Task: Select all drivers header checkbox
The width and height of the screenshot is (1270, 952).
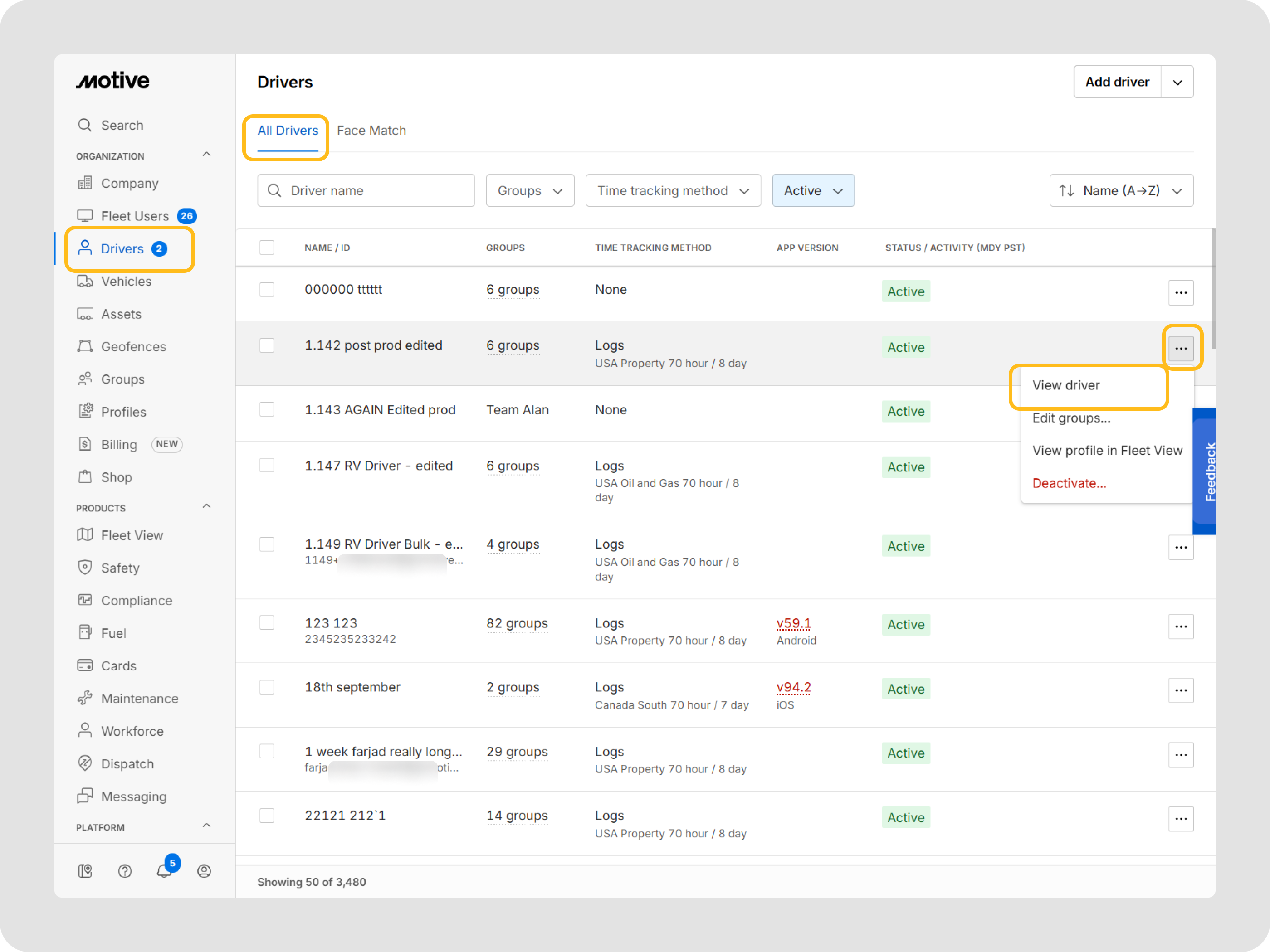Action: tap(267, 248)
